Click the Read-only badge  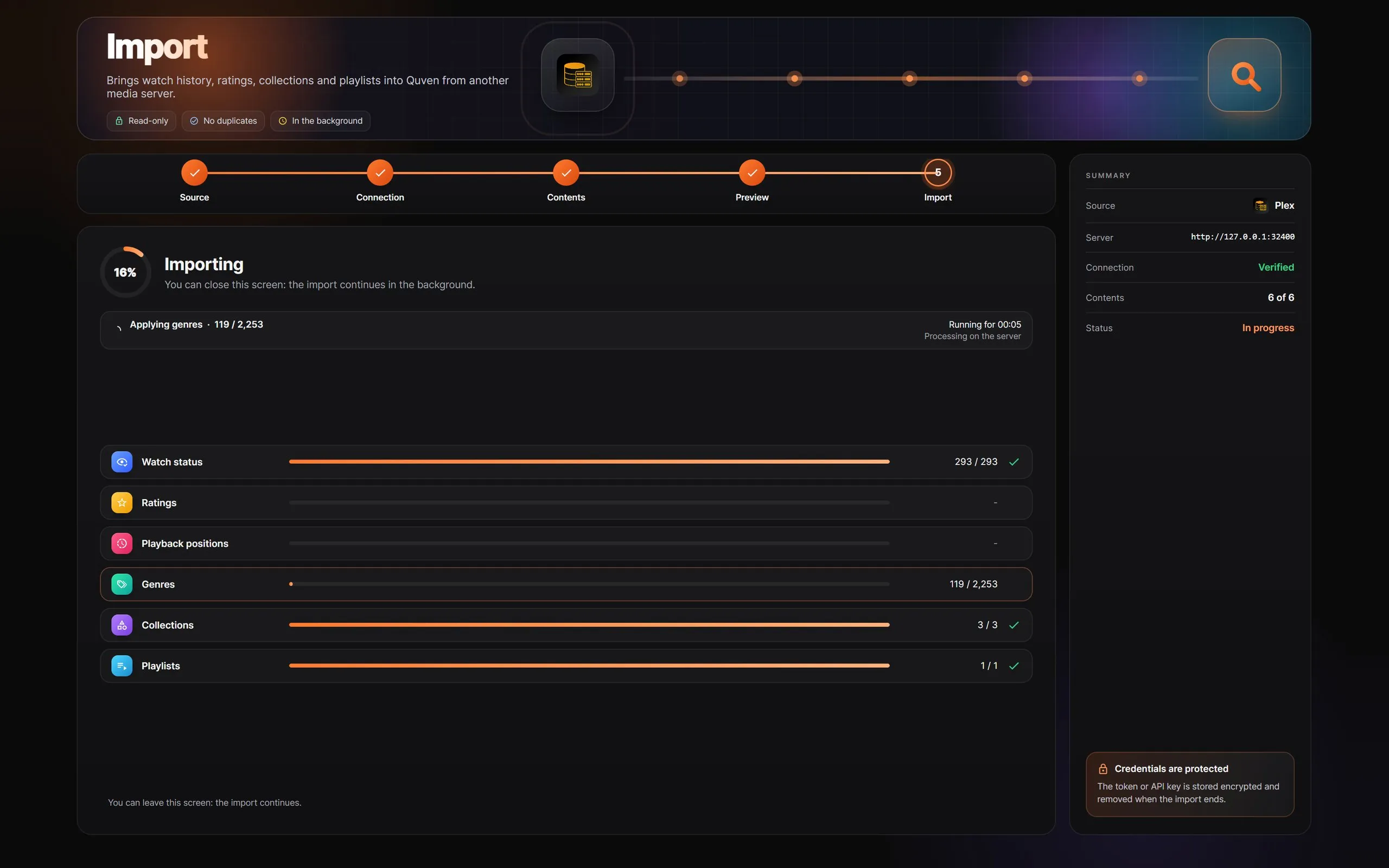pos(141,120)
